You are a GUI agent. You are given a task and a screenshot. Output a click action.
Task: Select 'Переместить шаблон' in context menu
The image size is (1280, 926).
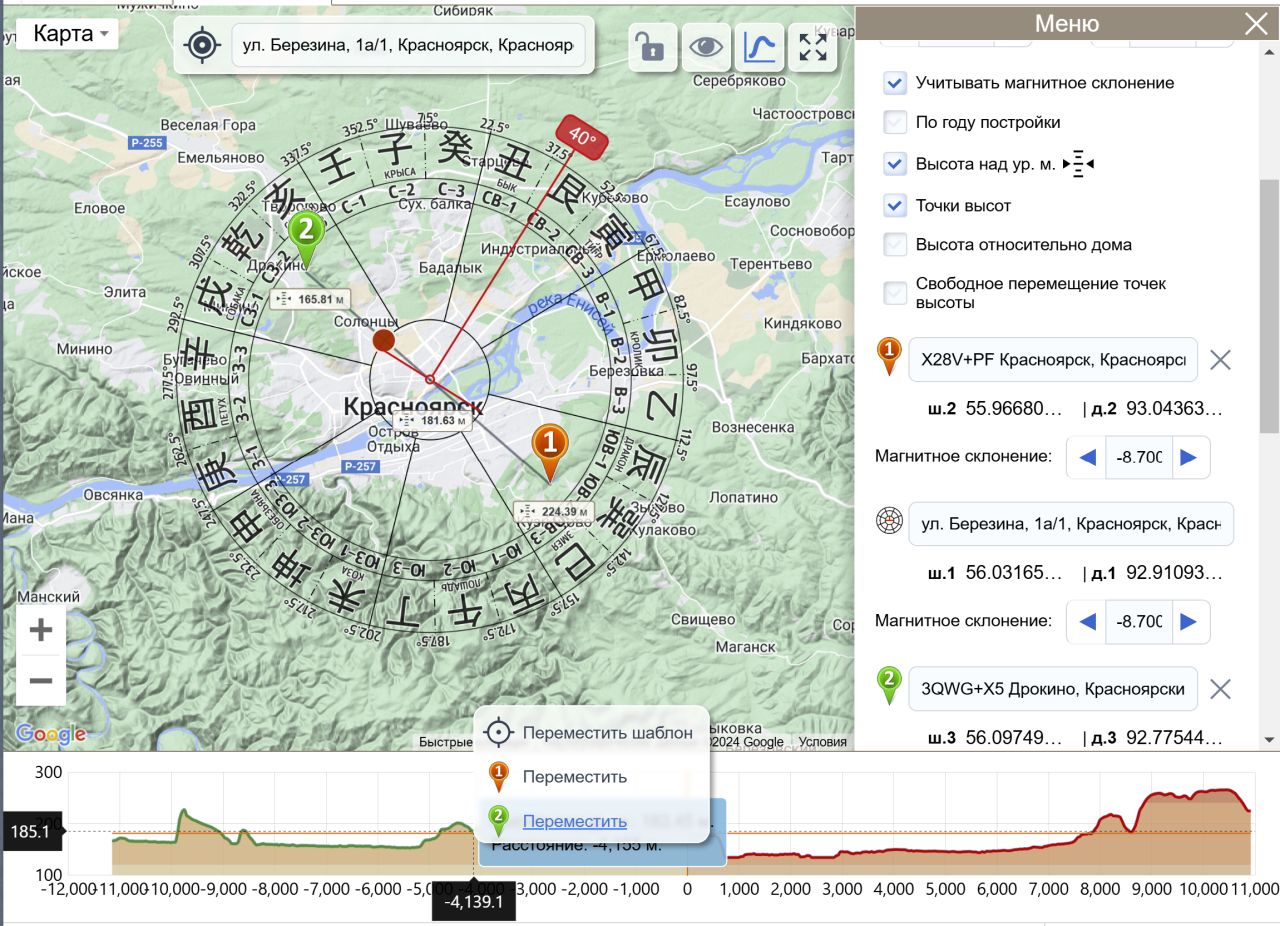(x=606, y=733)
